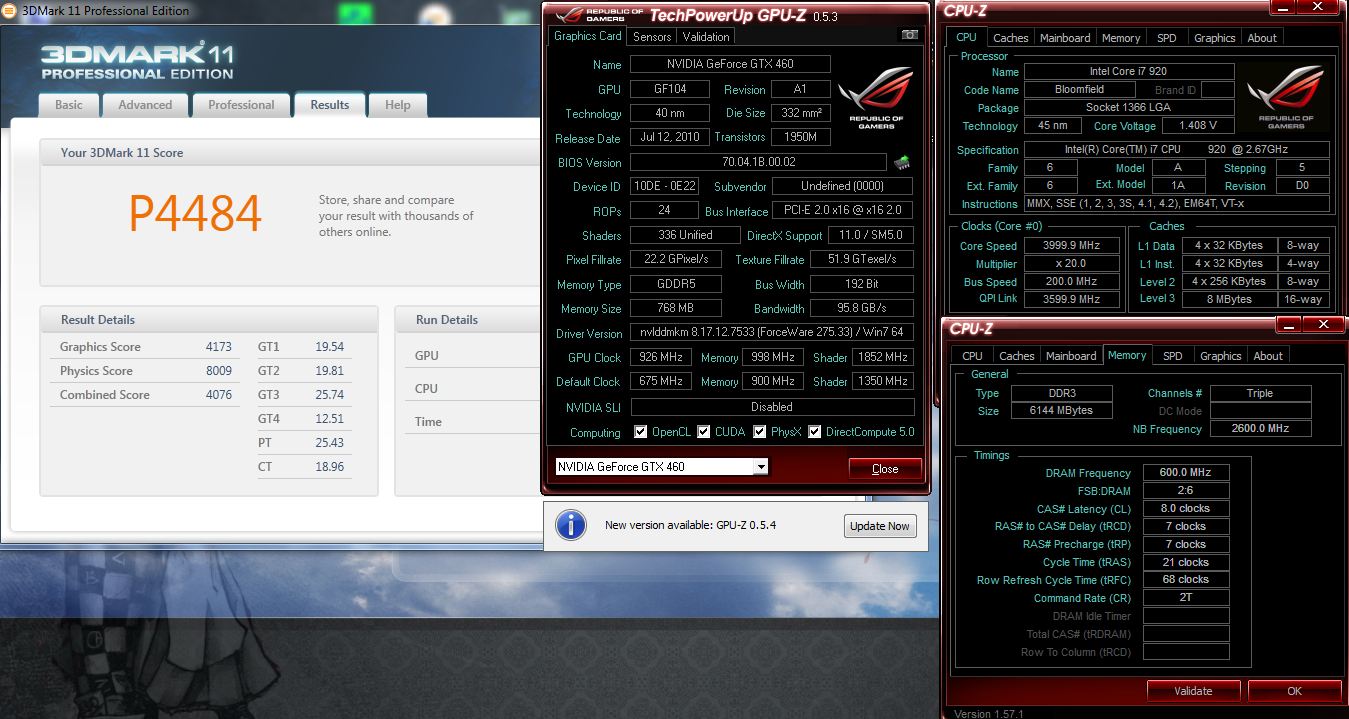The height and width of the screenshot is (719, 1349).
Task: Open Caches tab in lower CPU-Z window
Action: pyautogui.click(x=1017, y=356)
